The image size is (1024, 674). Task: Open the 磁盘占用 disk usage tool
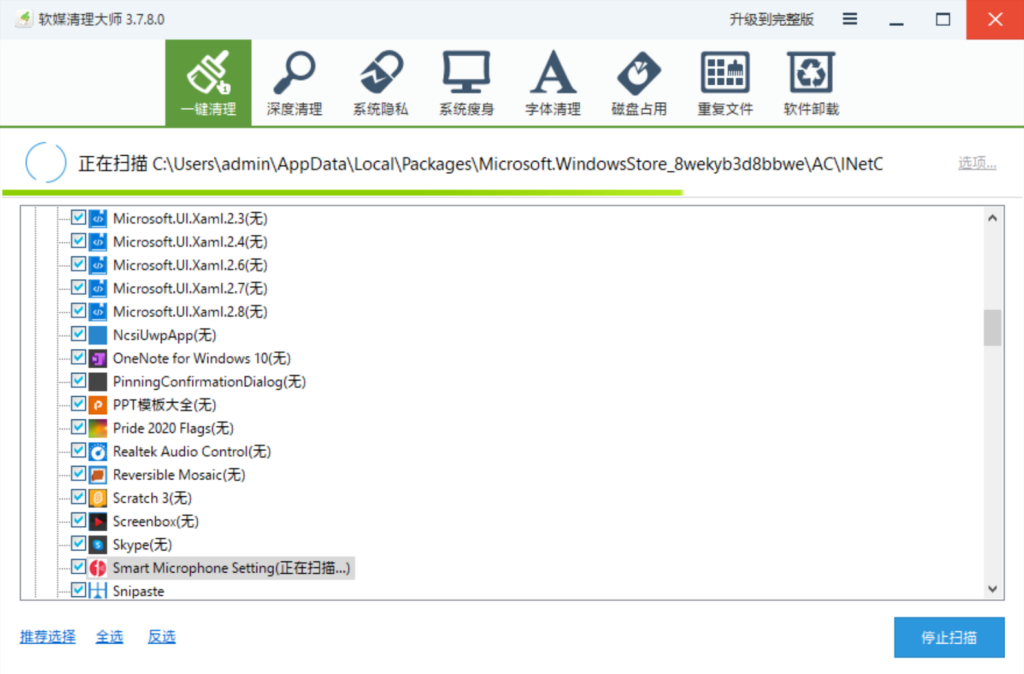[x=638, y=84]
